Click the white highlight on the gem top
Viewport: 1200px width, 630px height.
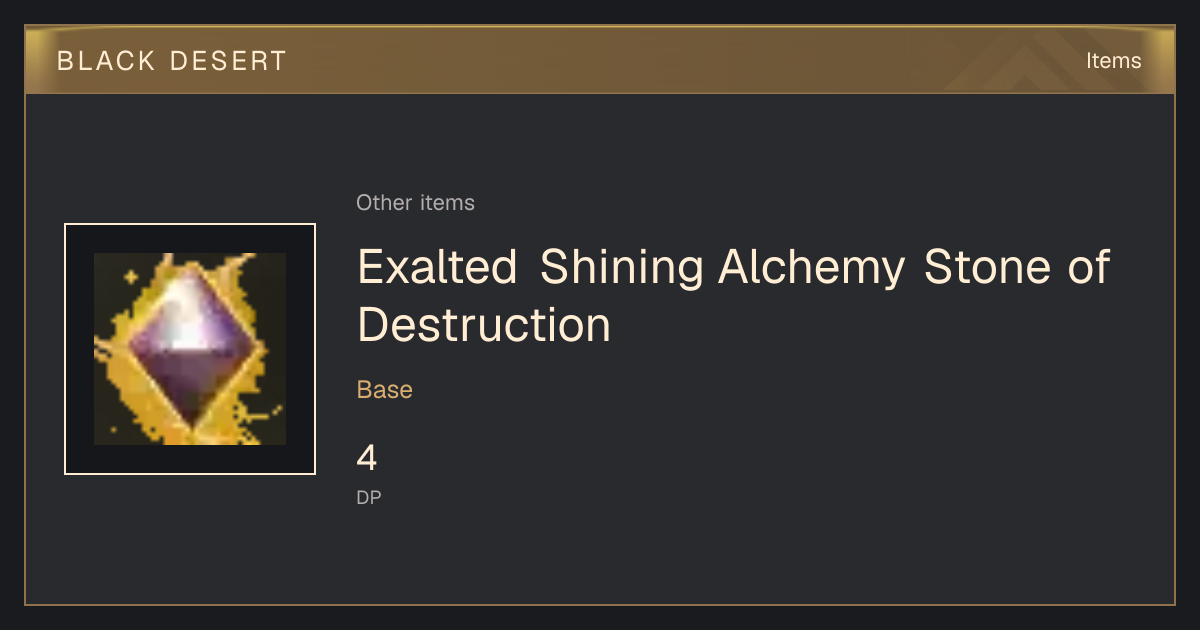click(190, 305)
